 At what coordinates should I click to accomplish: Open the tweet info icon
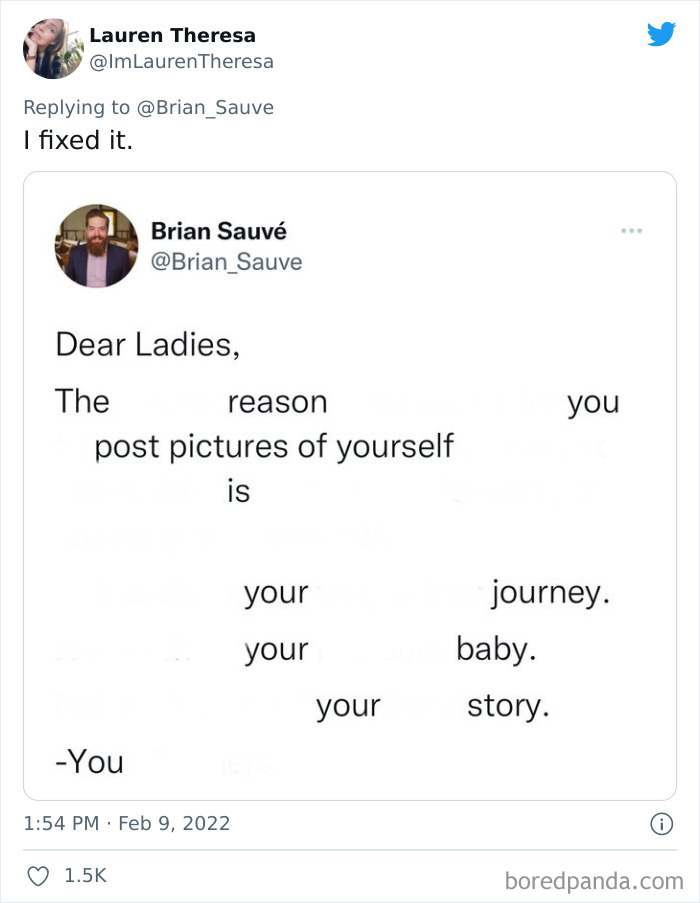coord(661,823)
